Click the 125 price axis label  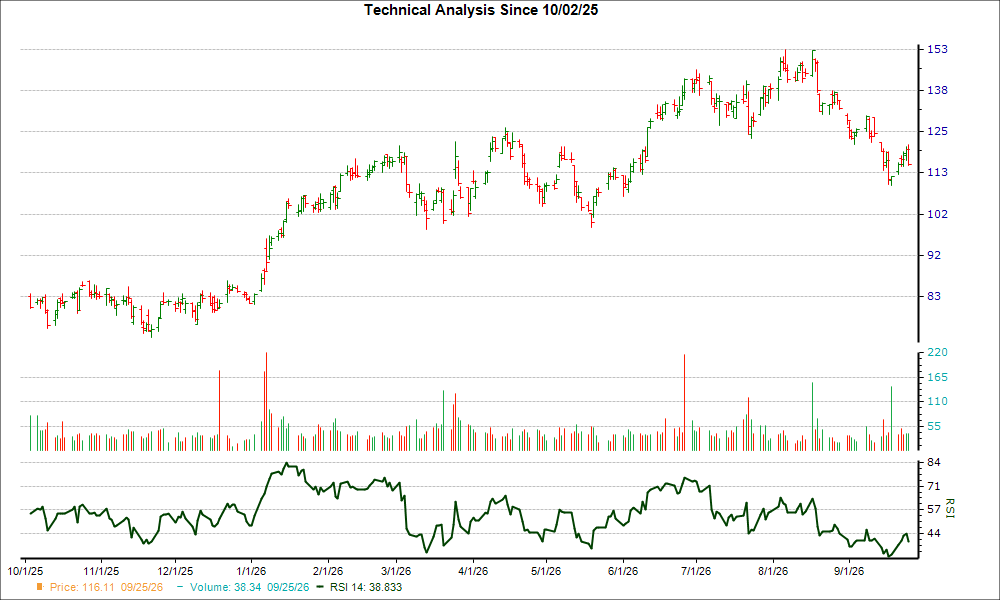click(x=937, y=131)
